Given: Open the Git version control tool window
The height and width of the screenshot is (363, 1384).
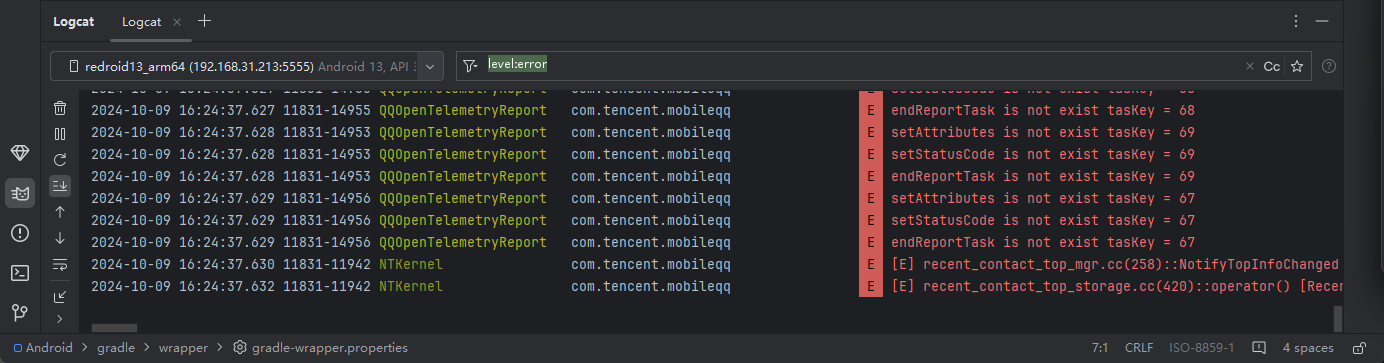Looking at the screenshot, I should point(20,313).
